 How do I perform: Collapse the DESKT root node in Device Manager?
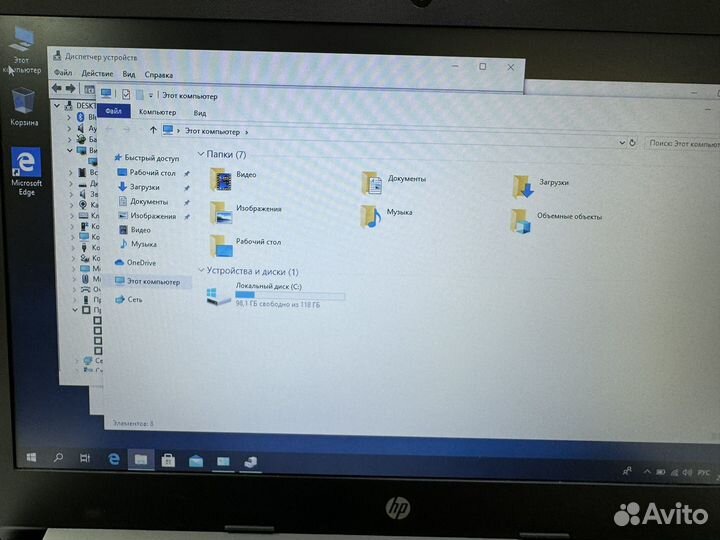click(x=57, y=106)
